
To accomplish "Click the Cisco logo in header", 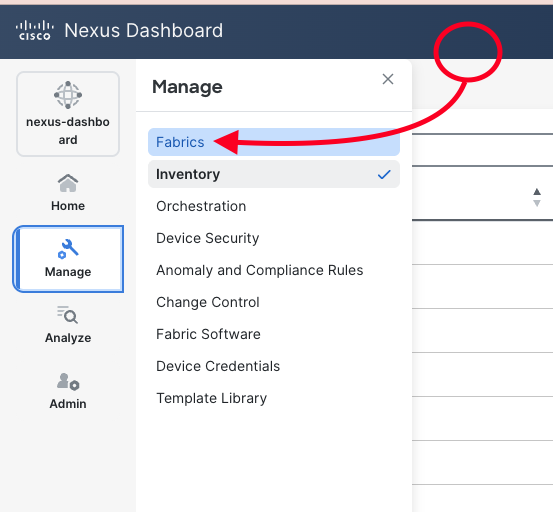I will coord(35,30).
